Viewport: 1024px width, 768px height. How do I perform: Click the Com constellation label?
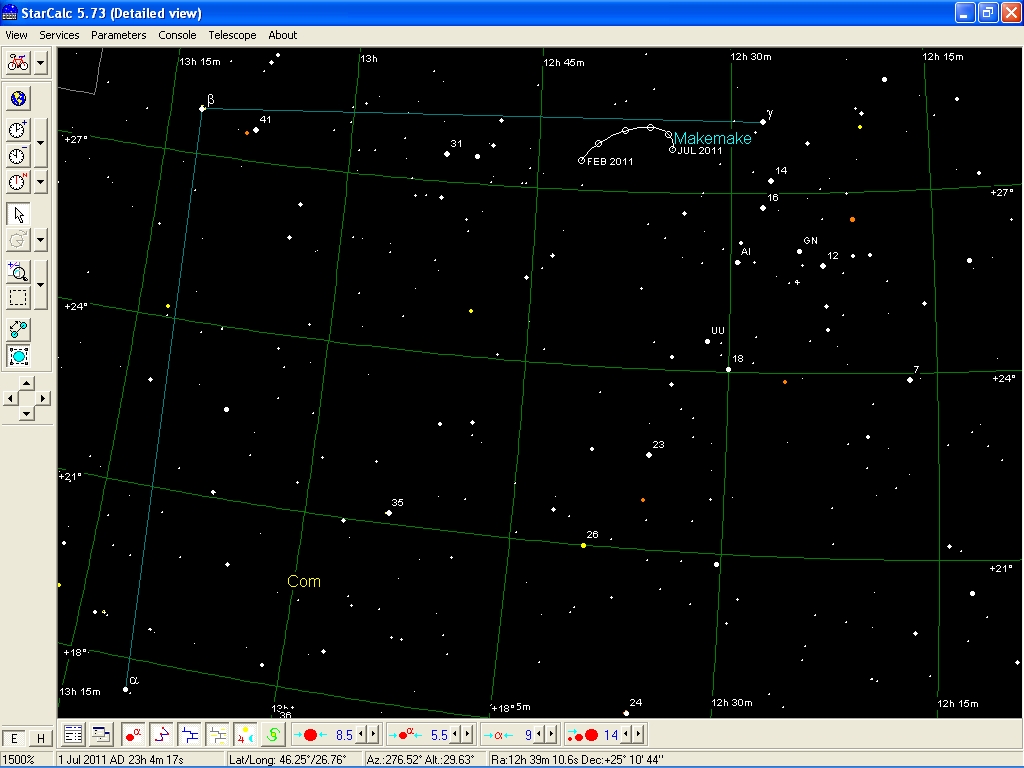pyautogui.click(x=304, y=581)
